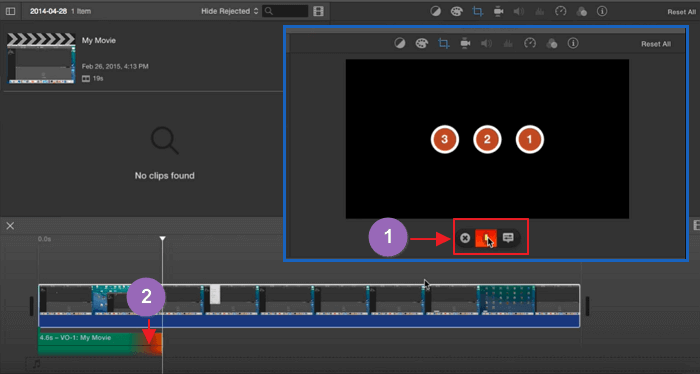Viewport: 700px width, 374px height.
Task: Click the blue audio band of the video clip
Action: (x=309, y=321)
